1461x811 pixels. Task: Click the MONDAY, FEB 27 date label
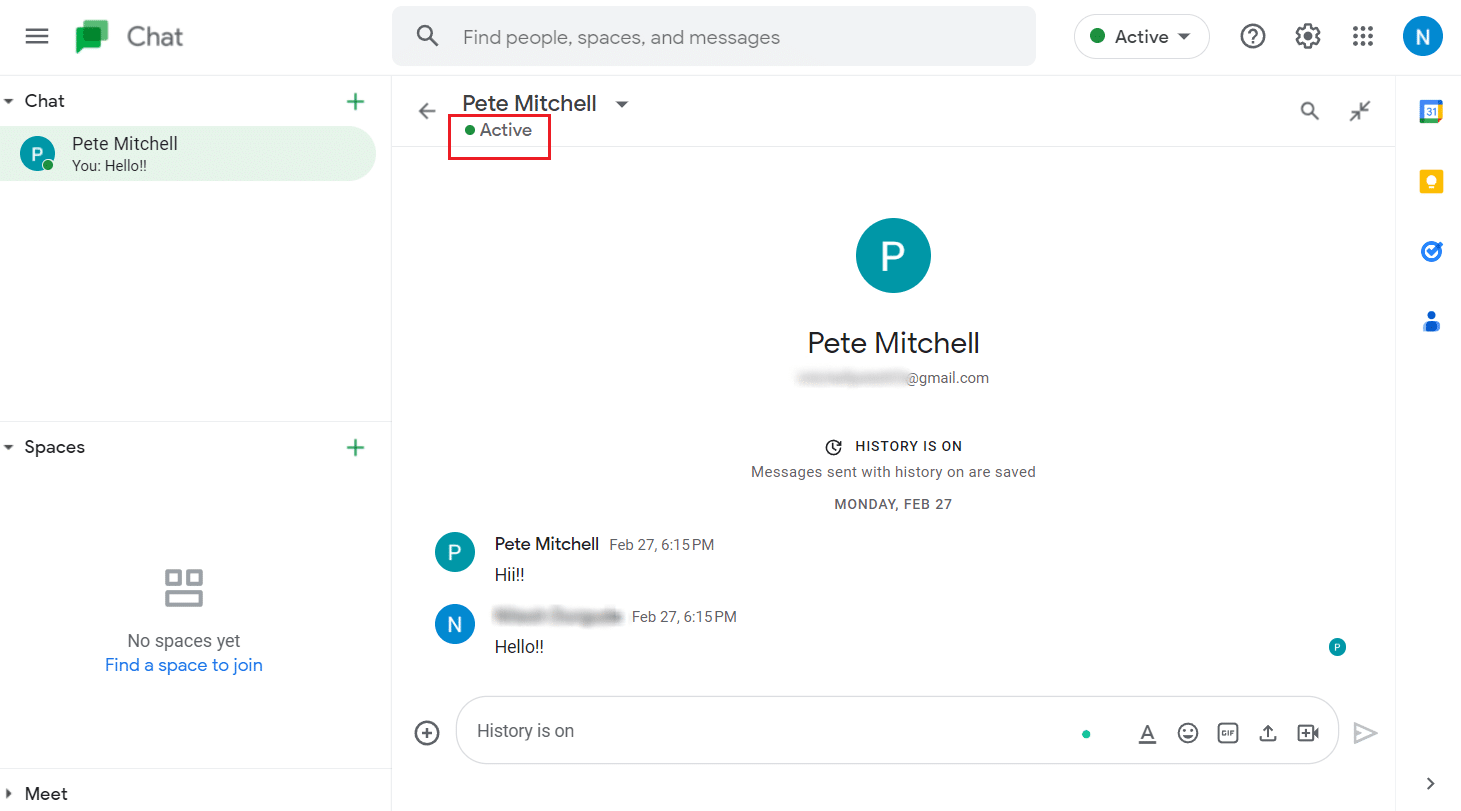click(x=893, y=504)
